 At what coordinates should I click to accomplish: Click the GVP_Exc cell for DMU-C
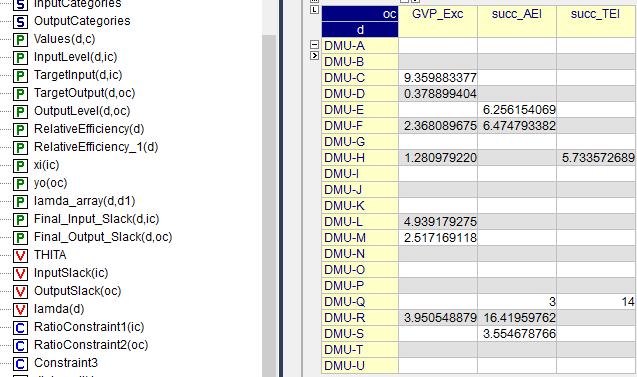[438, 78]
